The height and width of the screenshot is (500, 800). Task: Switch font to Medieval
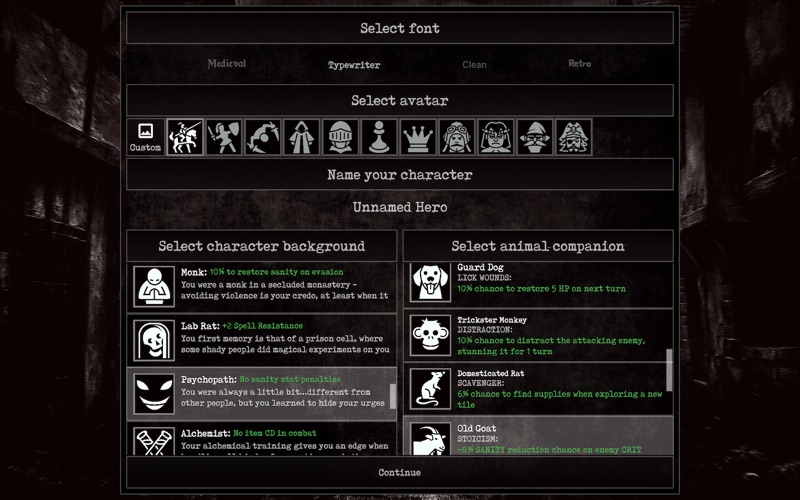(227, 64)
